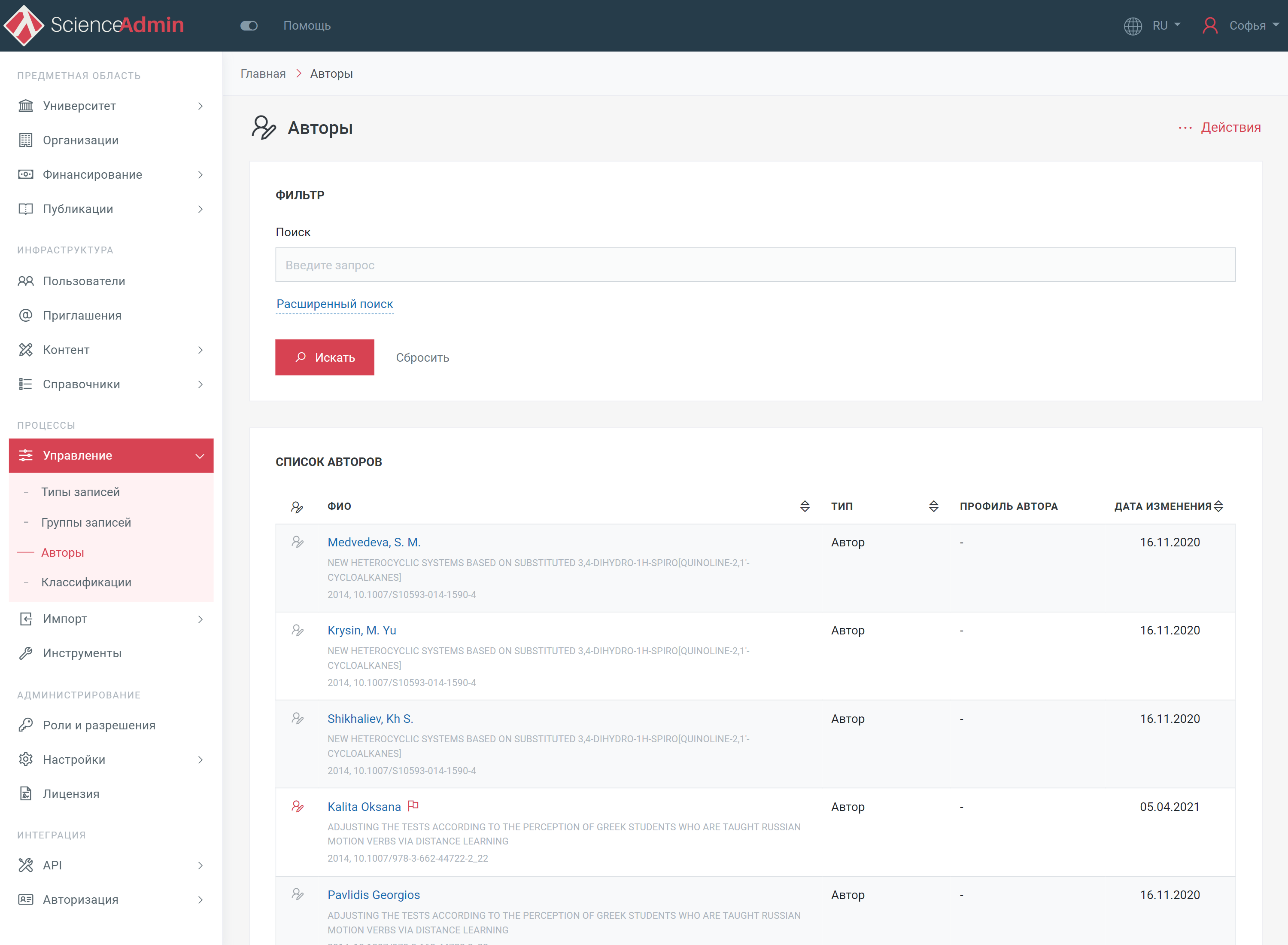Click the globe language icon
This screenshot has height=945, width=1288.
[x=1133, y=26]
